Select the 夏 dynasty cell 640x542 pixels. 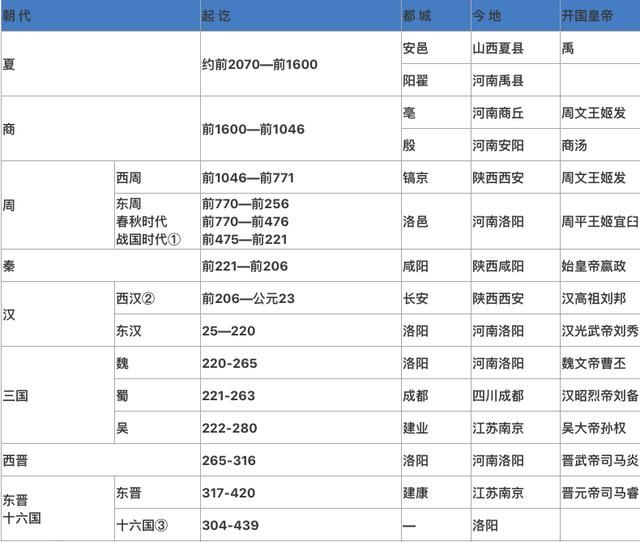click(x=101, y=64)
